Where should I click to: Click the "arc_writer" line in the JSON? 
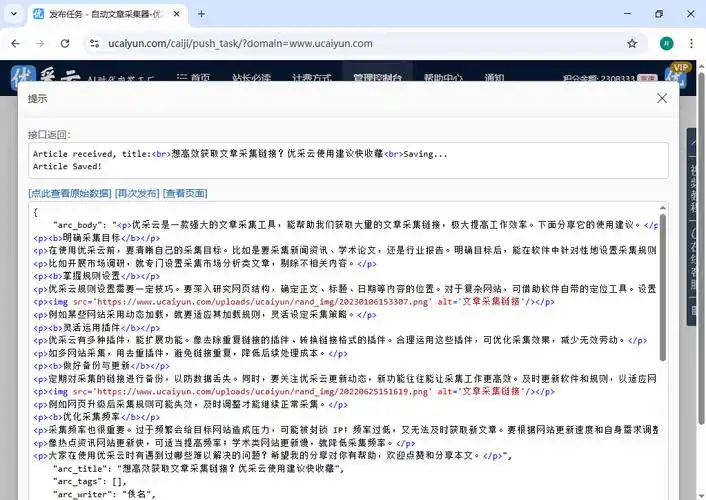(104, 494)
